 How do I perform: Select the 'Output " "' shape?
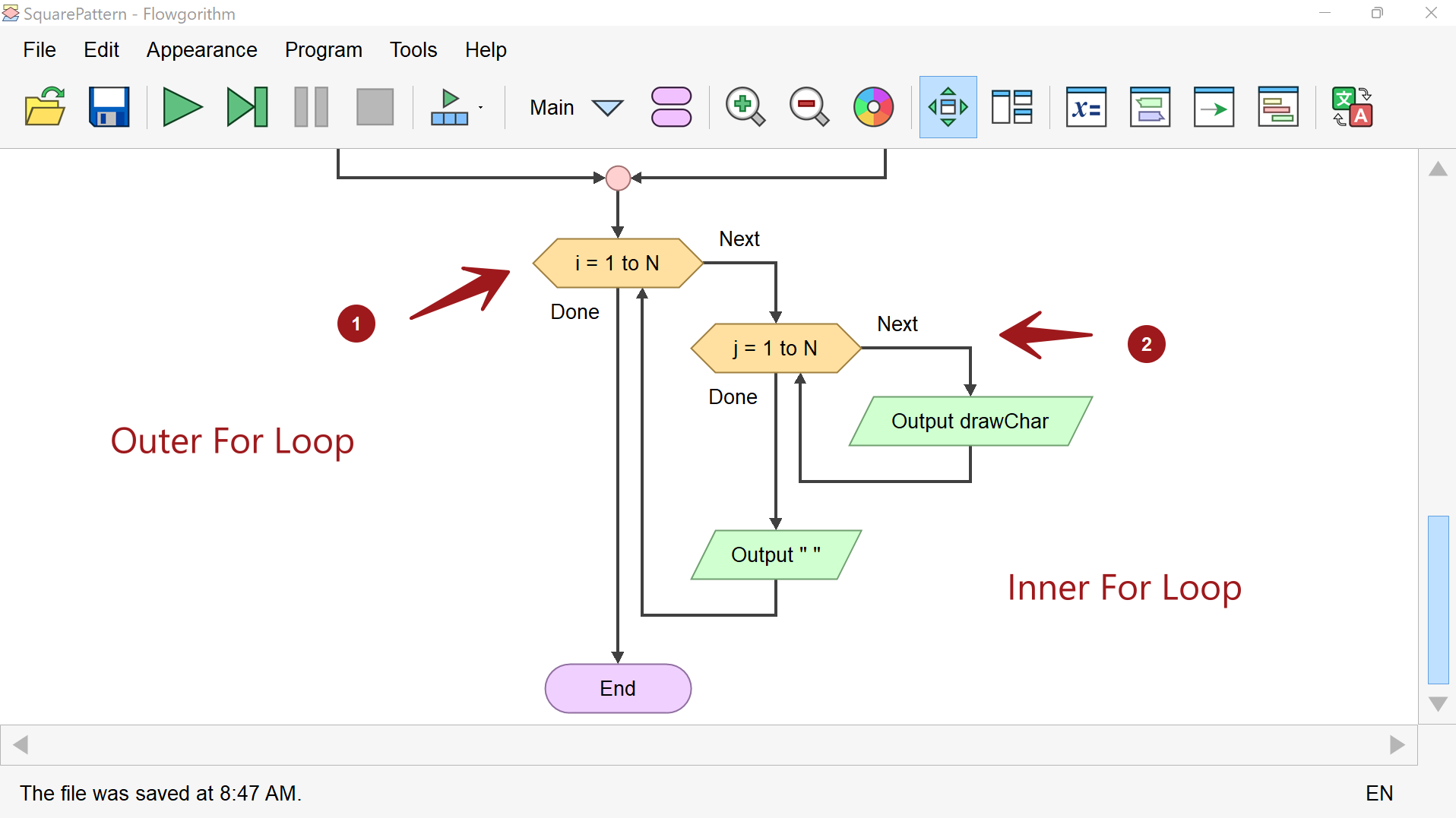coord(776,554)
